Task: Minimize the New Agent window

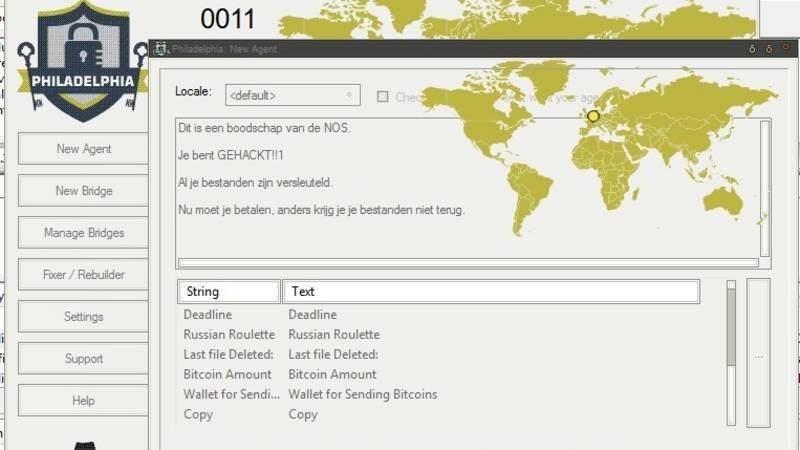Action: tap(752, 49)
